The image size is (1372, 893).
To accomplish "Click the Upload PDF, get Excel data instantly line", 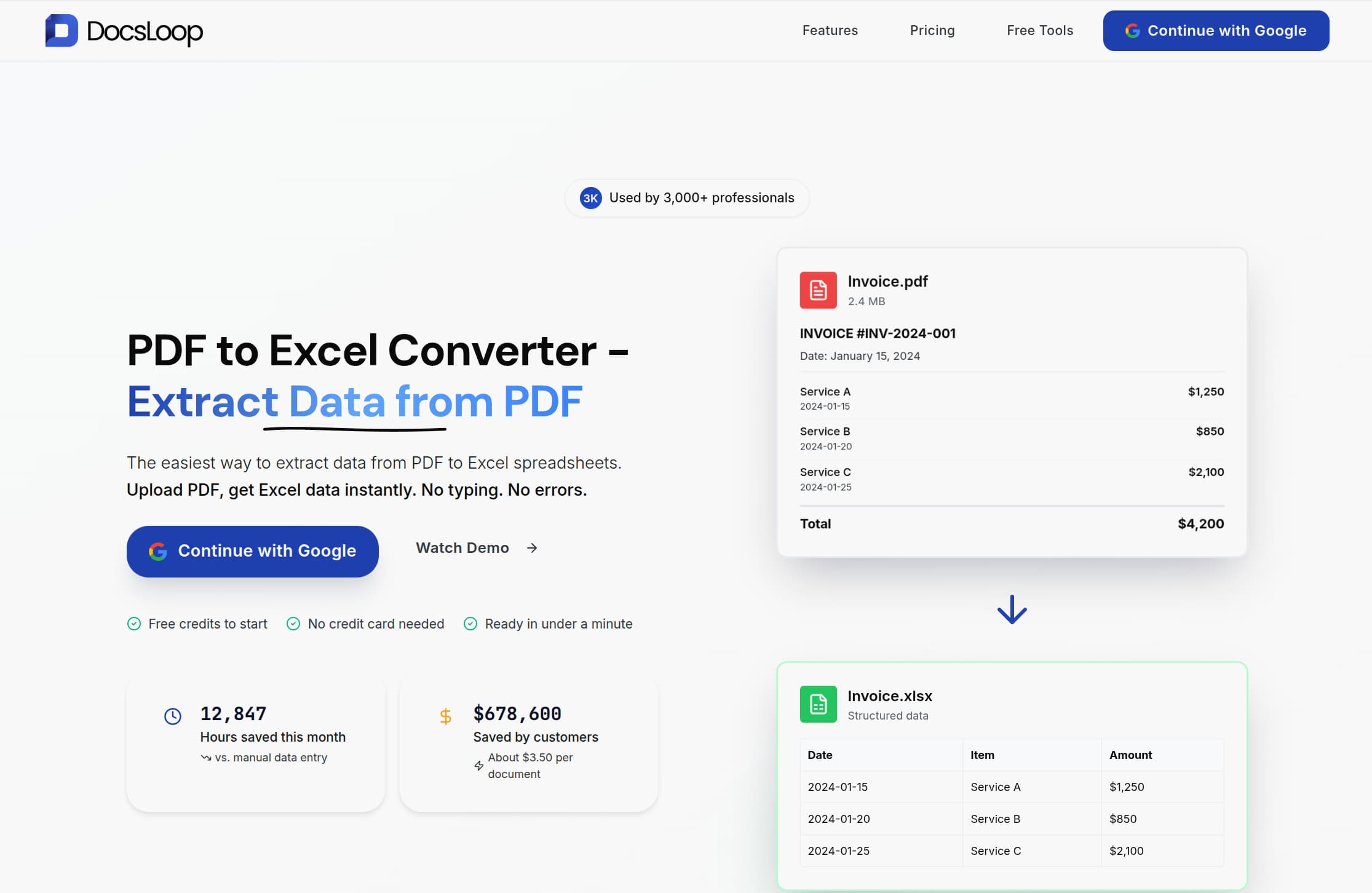I will click(x=357, y=490).
